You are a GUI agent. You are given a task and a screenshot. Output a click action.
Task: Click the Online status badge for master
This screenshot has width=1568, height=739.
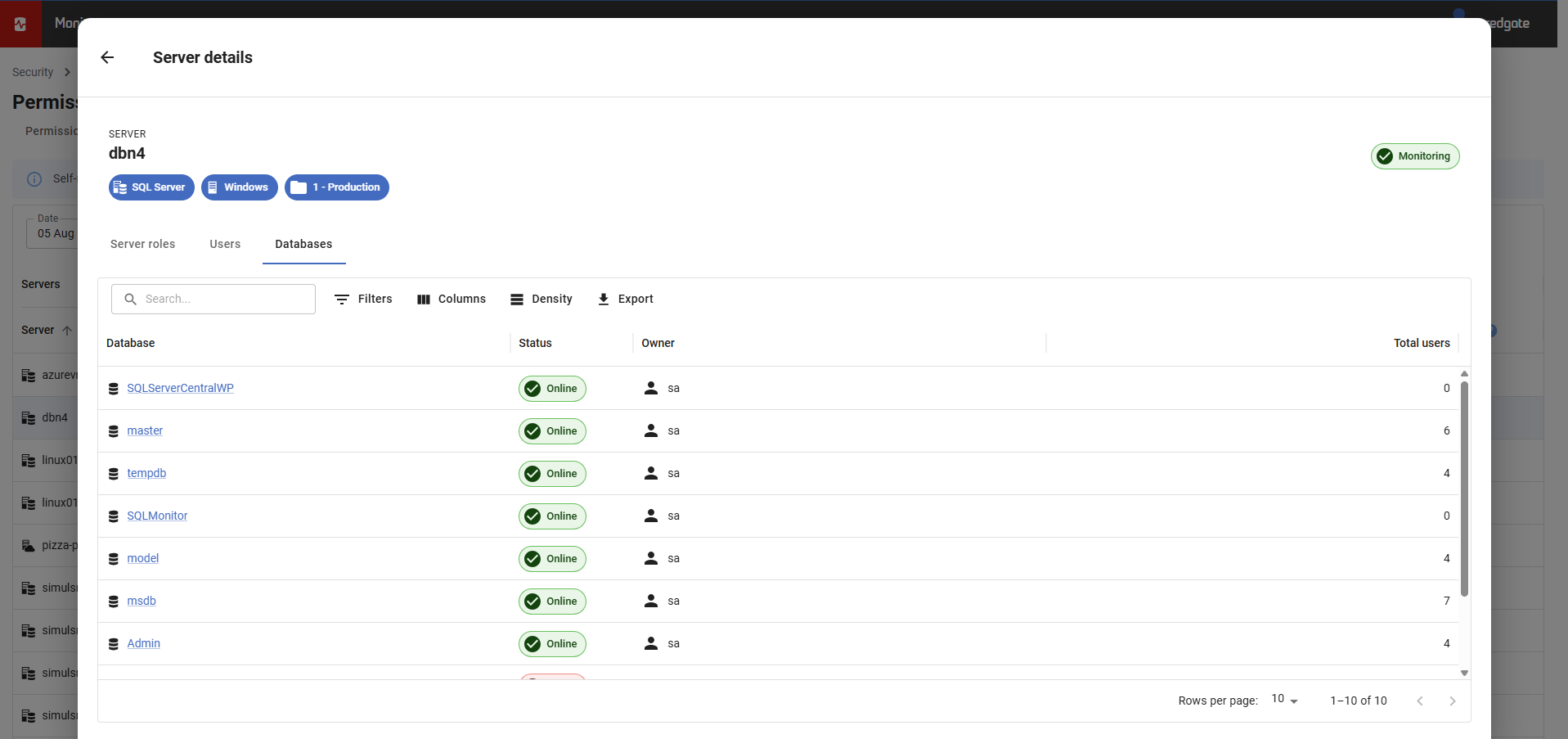coord(552,431)
